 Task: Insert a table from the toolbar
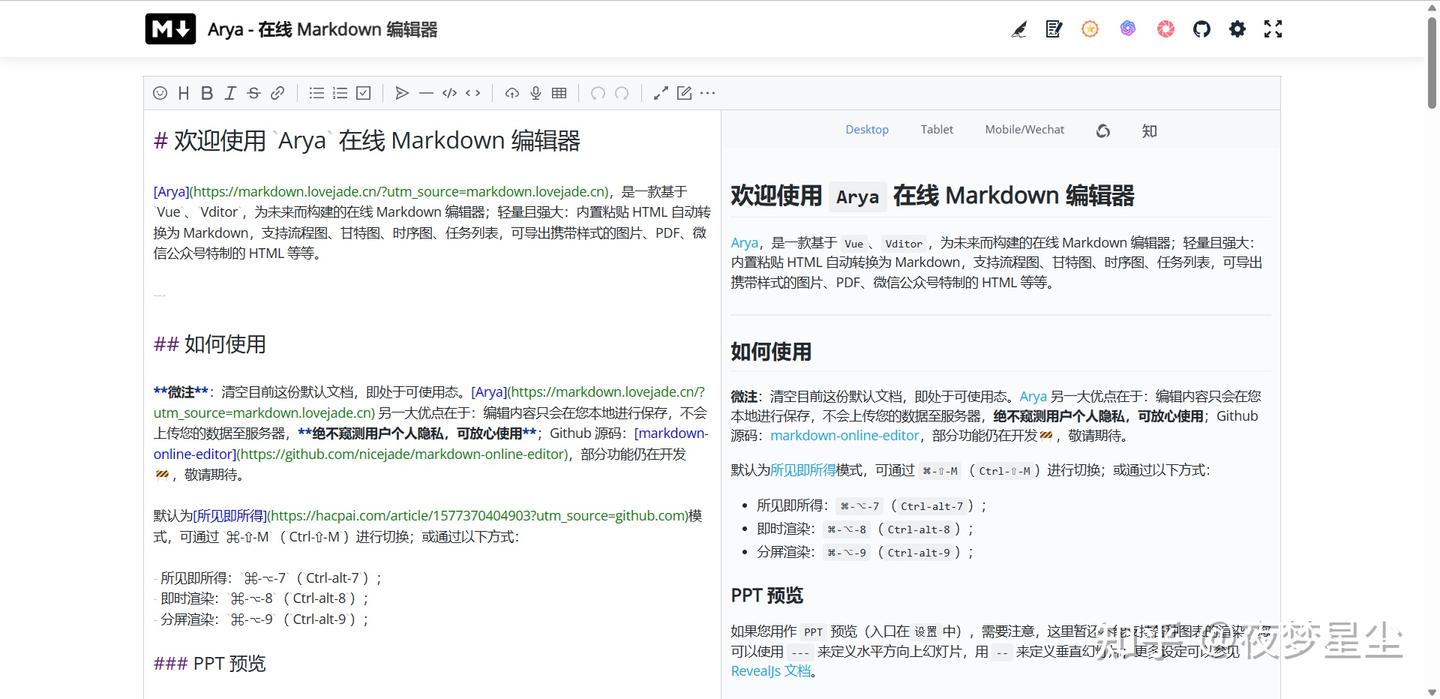click(x=559, y=93)
